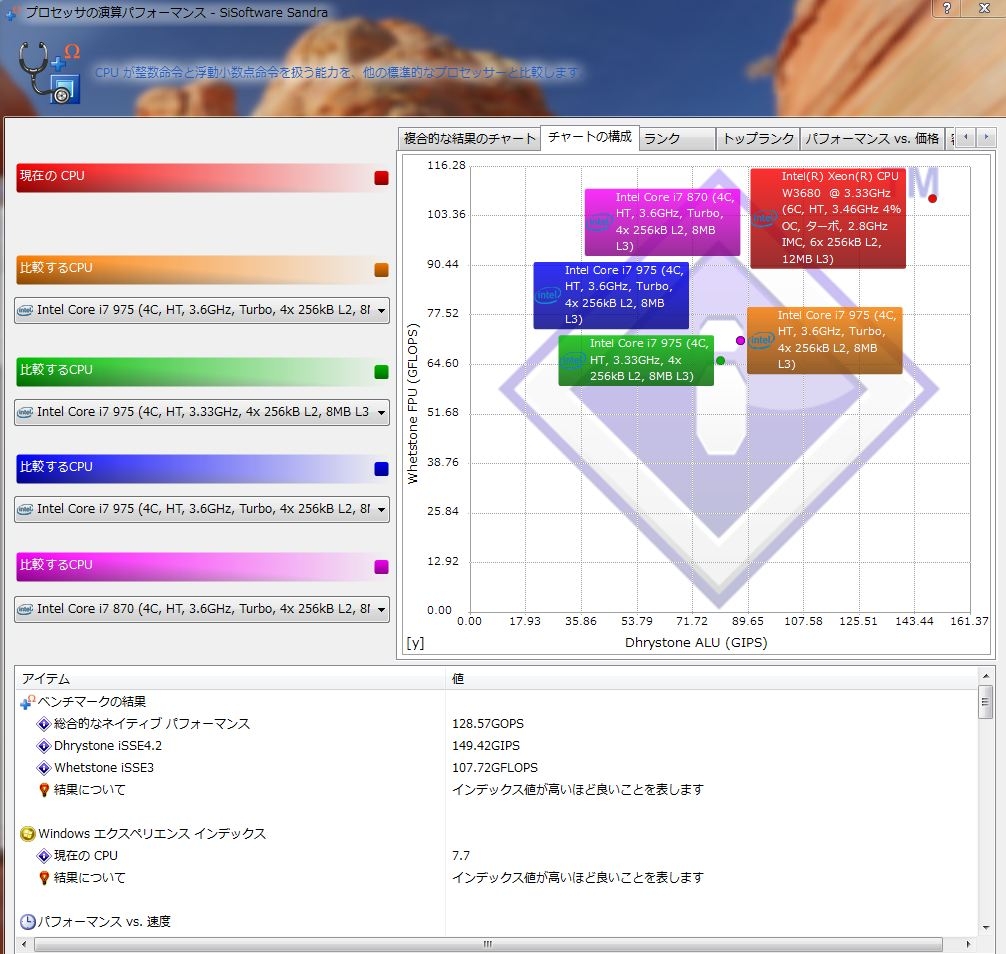Click diamond icon beside 総合的なネイティブ パフォーマンス
The height and width of the screenshot is (954, 1006).
tap(44, 724)
